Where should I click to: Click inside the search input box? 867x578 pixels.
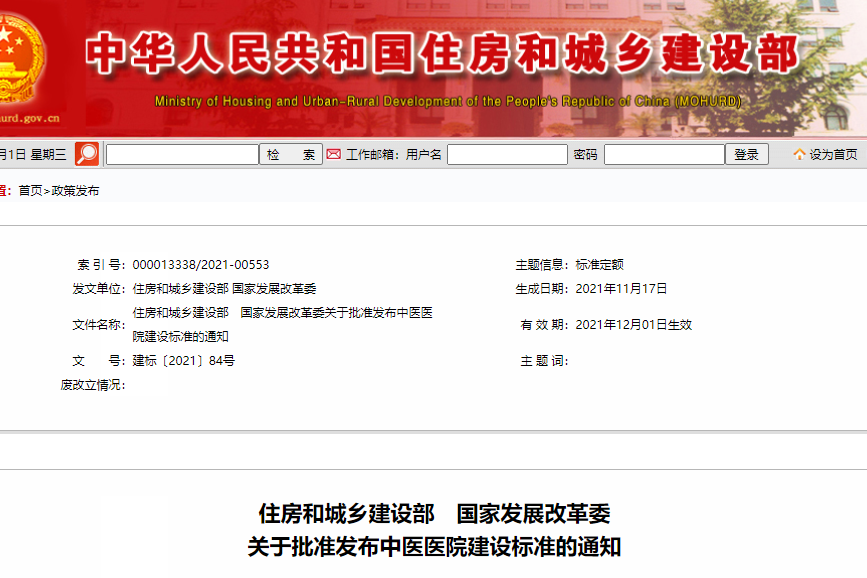[182, 154]
